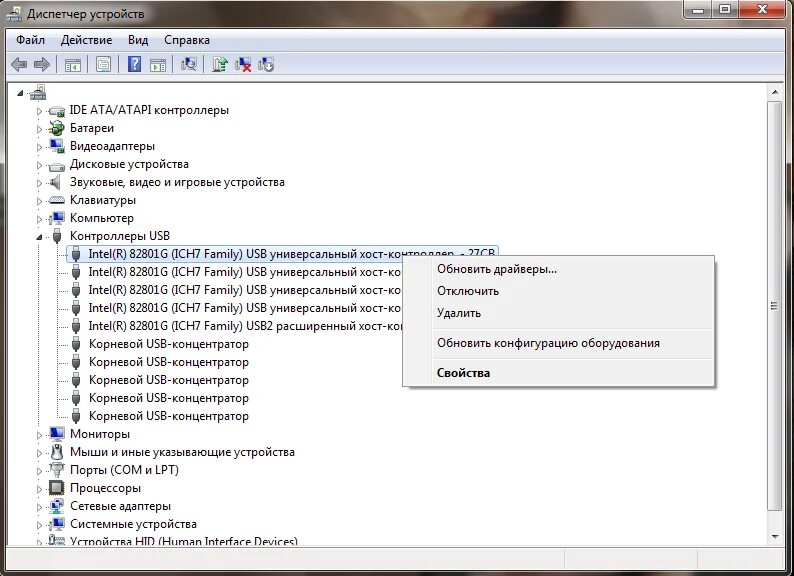794x576 pixels.
Task: Choose Удалить in the context menu
Action: (558, 313)
